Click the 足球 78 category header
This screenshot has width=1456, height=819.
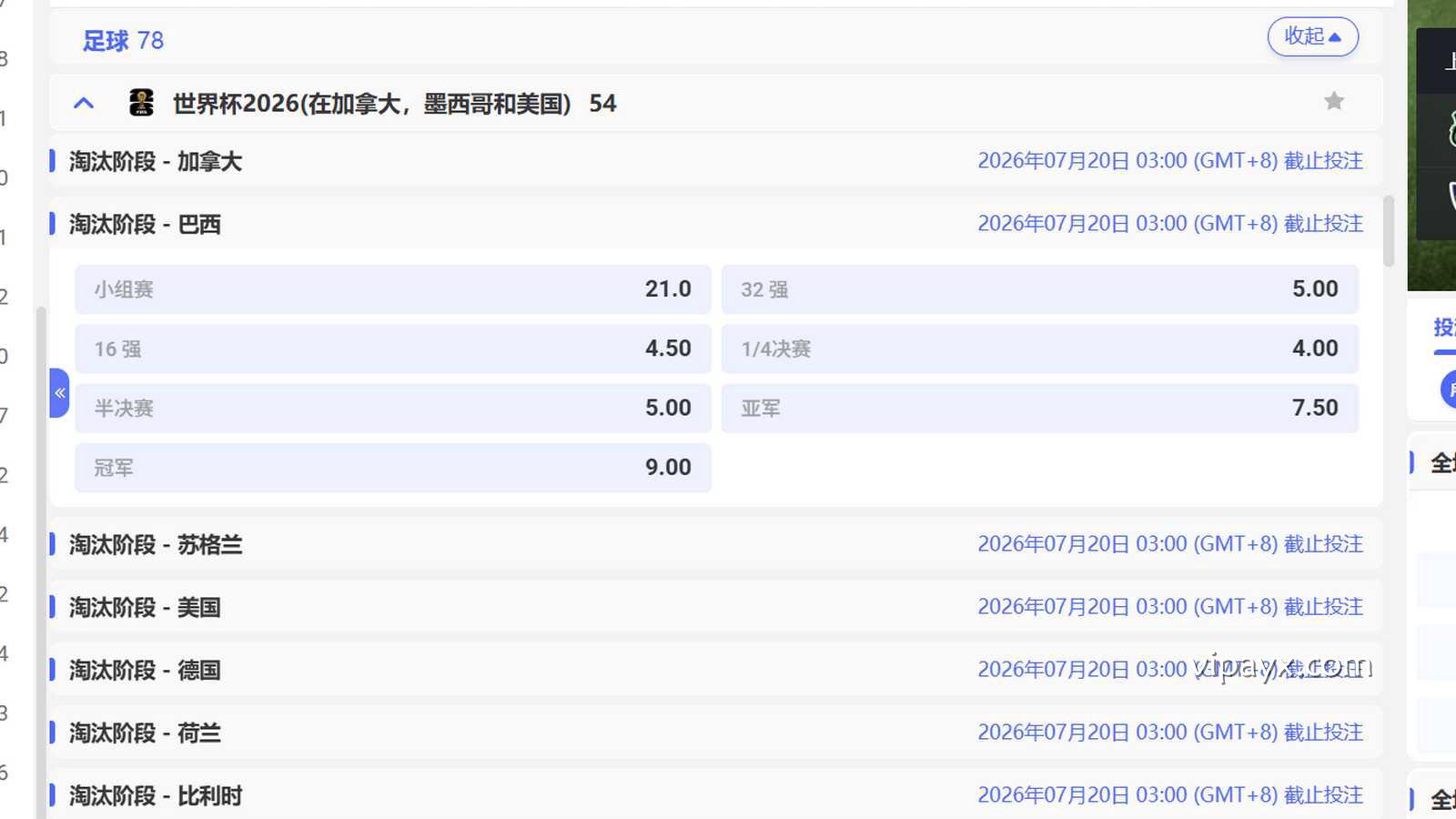click(123, 41)
